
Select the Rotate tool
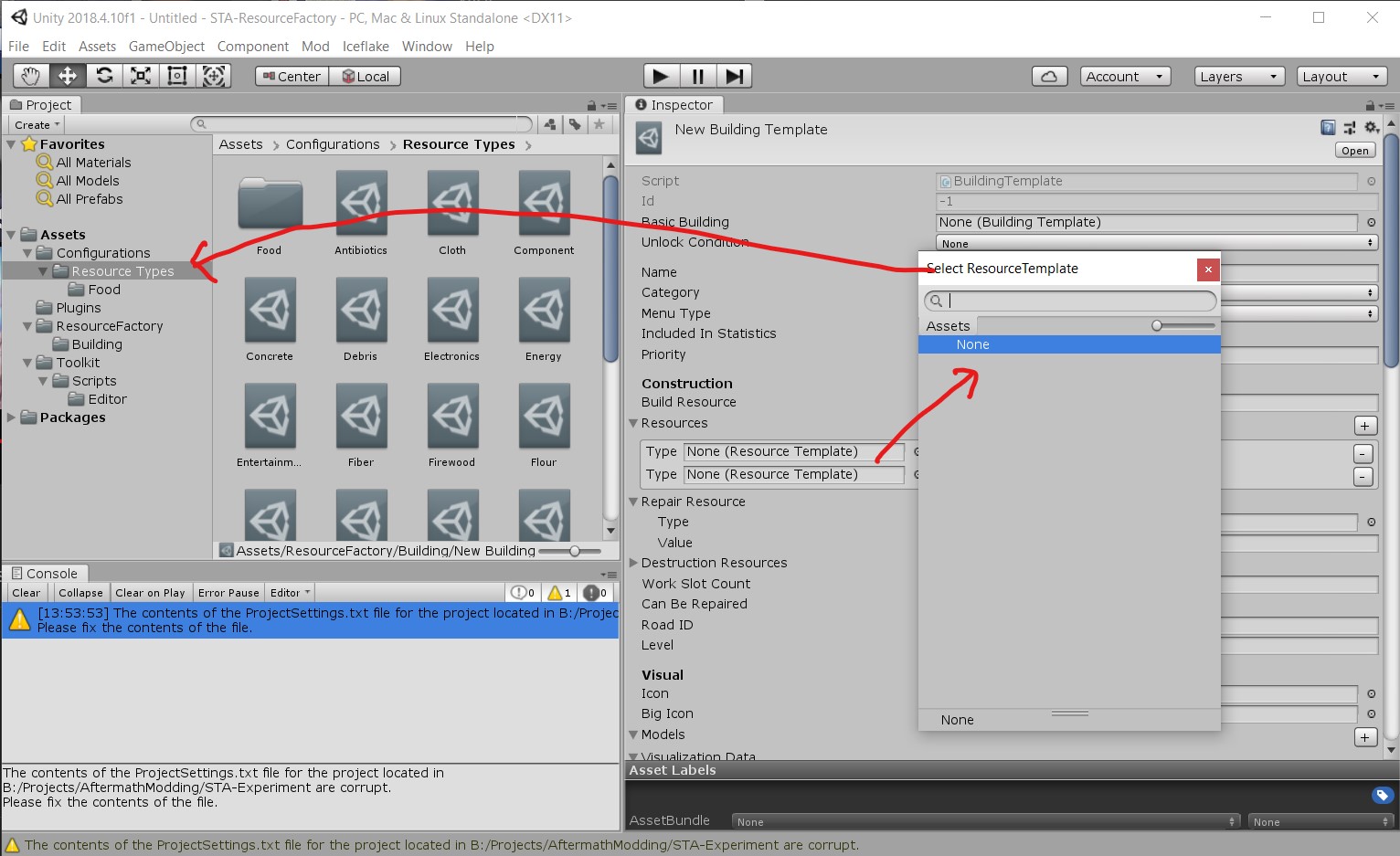click(x=104, y=76)
